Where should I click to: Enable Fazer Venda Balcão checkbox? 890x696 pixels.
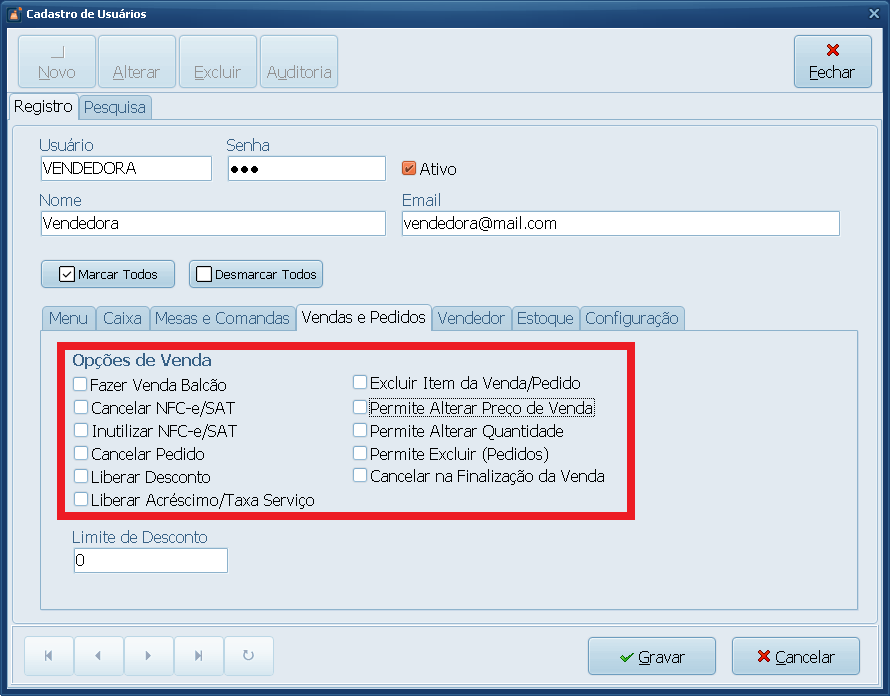[80, 384]
